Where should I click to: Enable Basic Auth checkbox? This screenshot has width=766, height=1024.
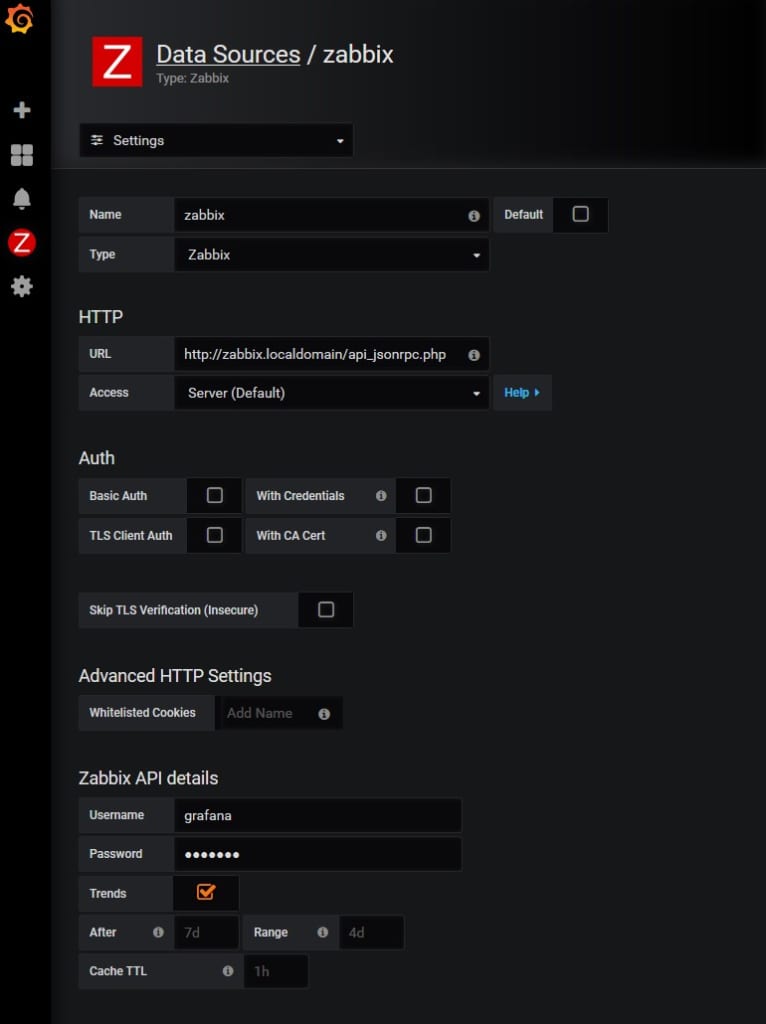click(x=214, y=495)
